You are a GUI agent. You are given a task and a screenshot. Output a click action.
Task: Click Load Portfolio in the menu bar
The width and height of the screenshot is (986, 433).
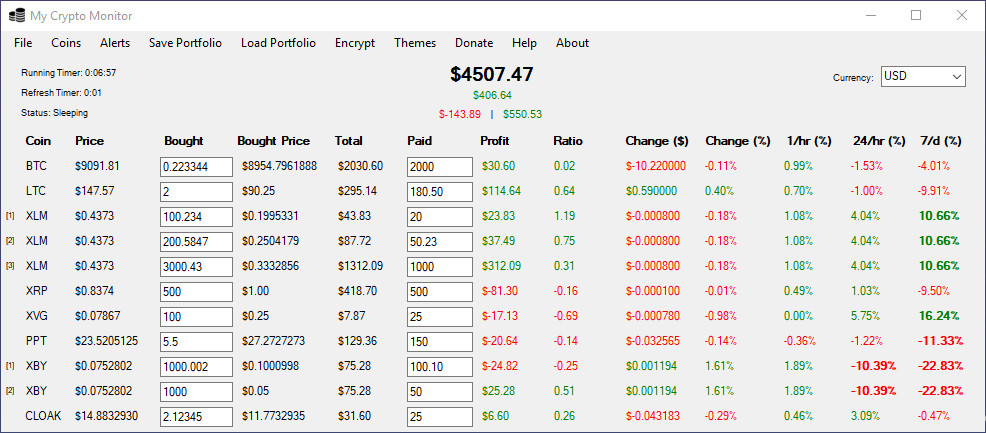point(279,43)
